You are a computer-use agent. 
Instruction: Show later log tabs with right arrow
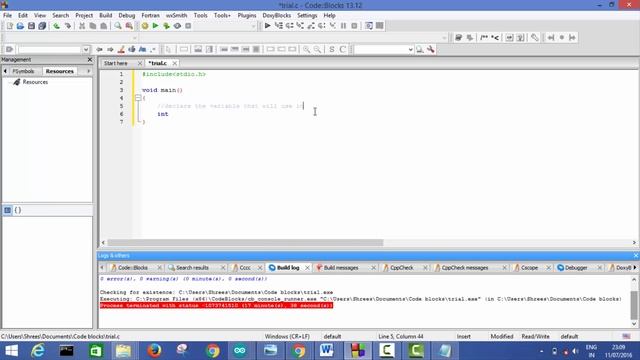[635, 268]
